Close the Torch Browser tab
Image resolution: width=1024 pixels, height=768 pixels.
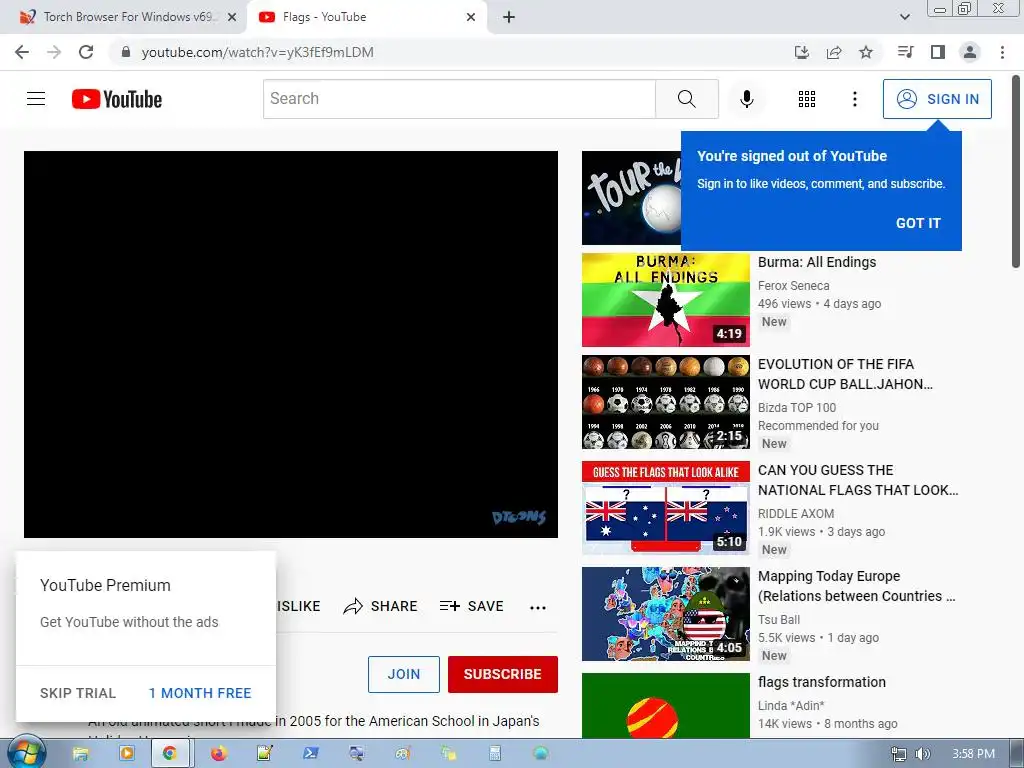pyautogui.click(x=232, y=17)
